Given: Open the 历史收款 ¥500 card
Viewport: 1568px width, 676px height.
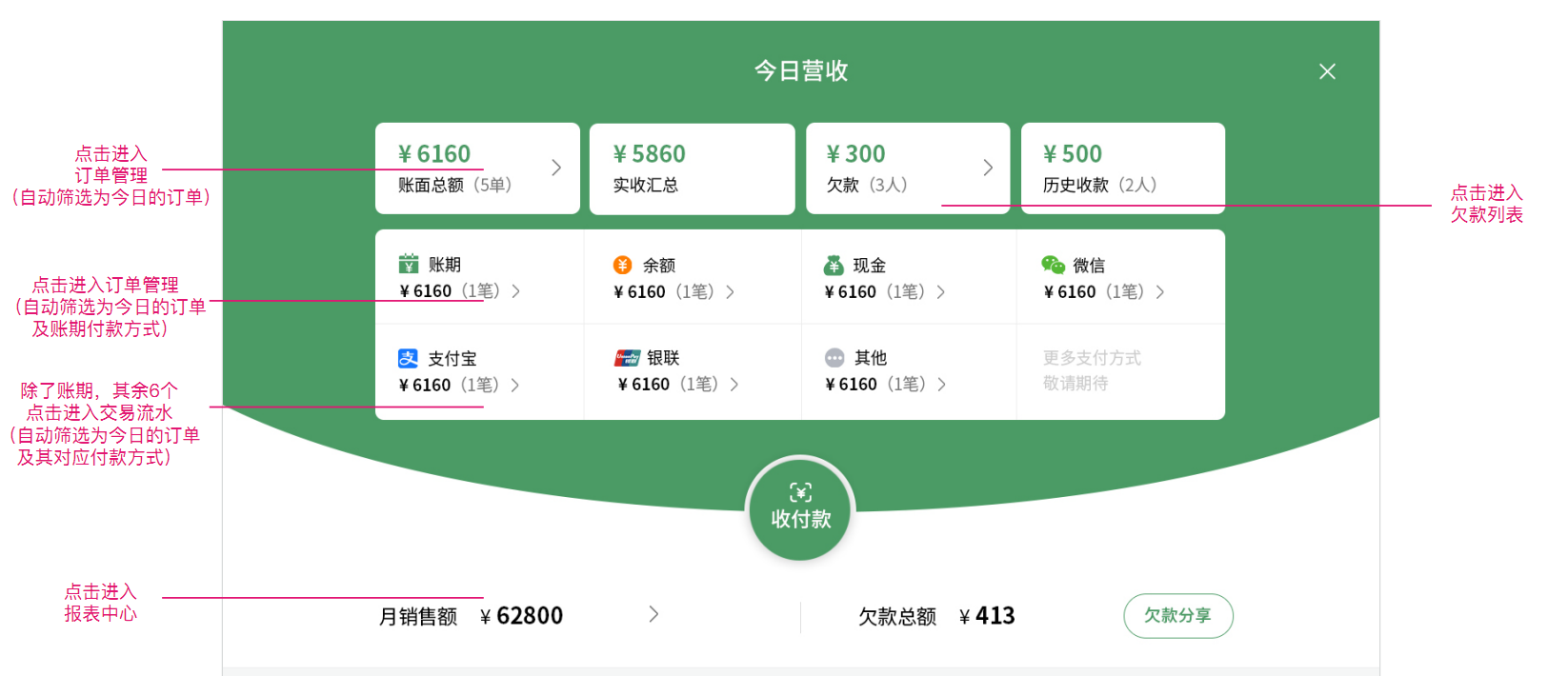Looking at the screenshot, I should tap(1122, 169).
